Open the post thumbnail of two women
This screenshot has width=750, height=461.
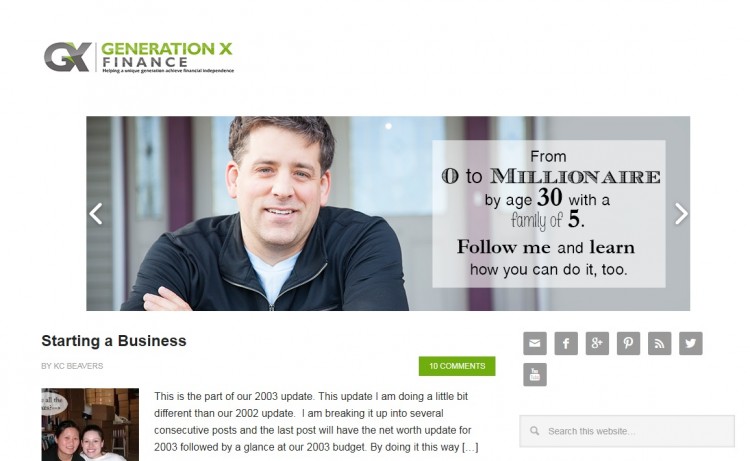tap(90, 425)
